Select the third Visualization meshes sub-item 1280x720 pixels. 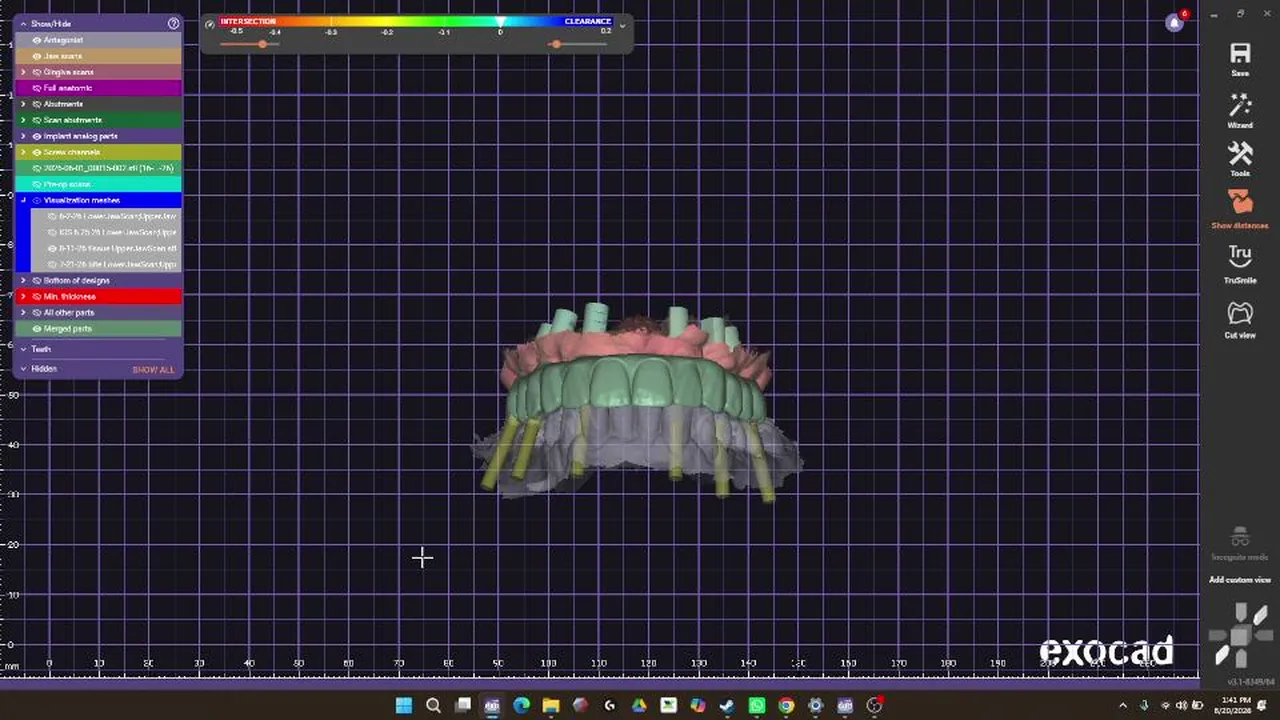click(106, 248)
